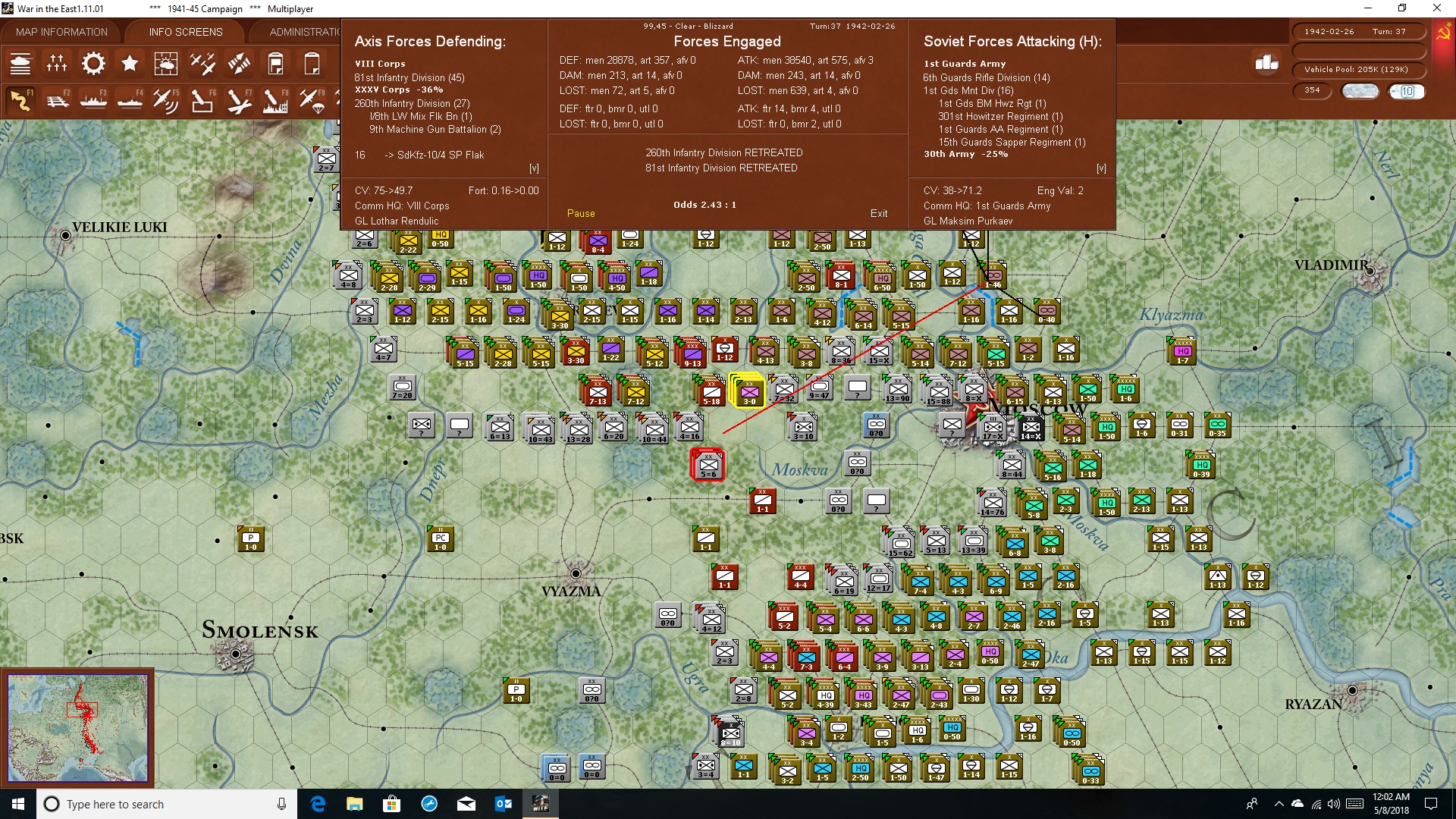Click Exit in the combat report
This screenshot has width=1456, height=819.
coord(879,213)
